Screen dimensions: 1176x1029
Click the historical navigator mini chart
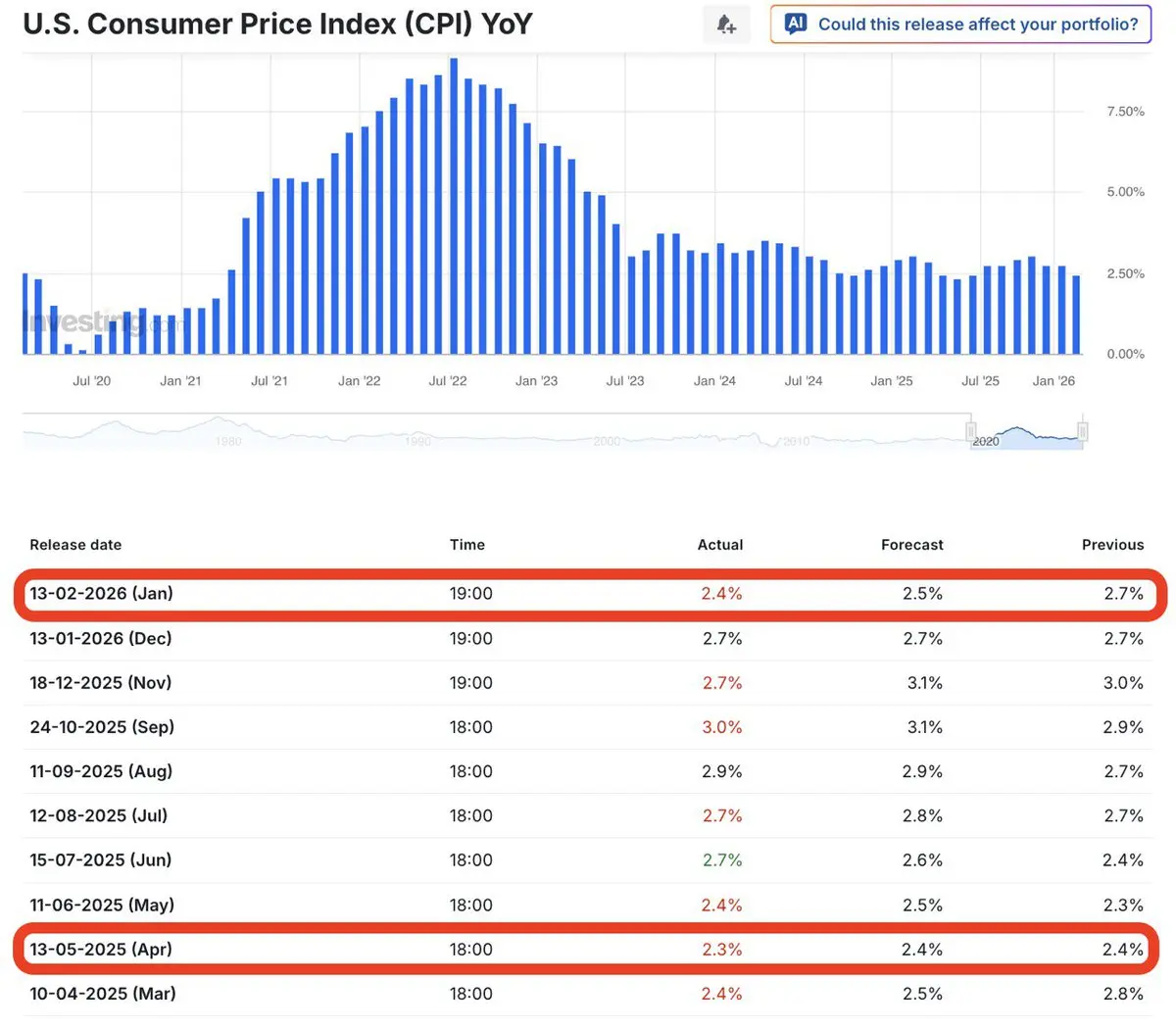pos(490,432)
